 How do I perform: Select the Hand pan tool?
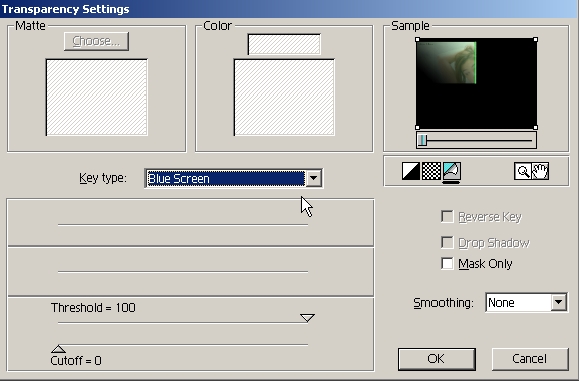coord(540,171)
